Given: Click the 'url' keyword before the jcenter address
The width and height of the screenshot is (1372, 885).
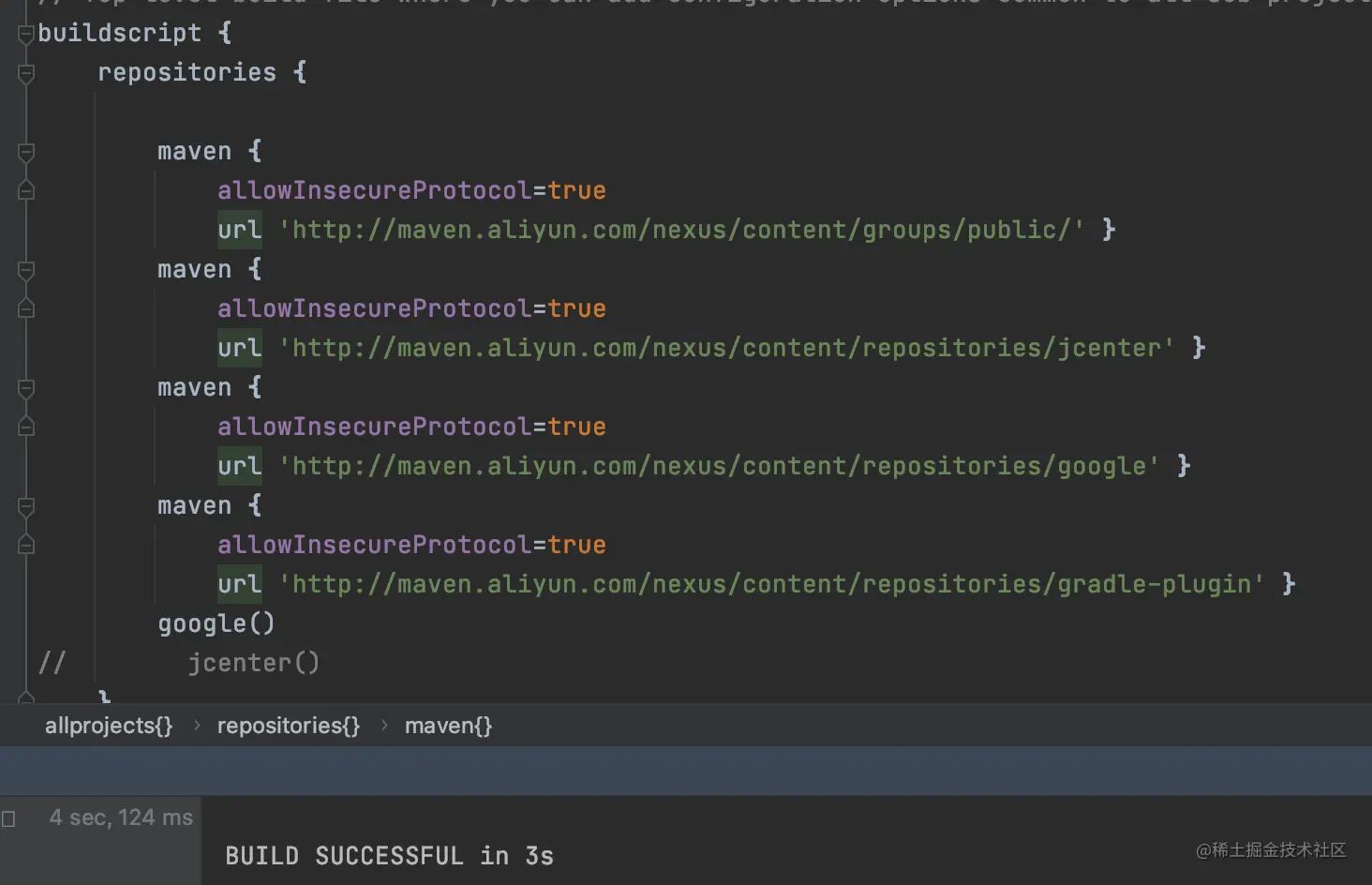Looking at the screenshot, I should pos(240,348).
